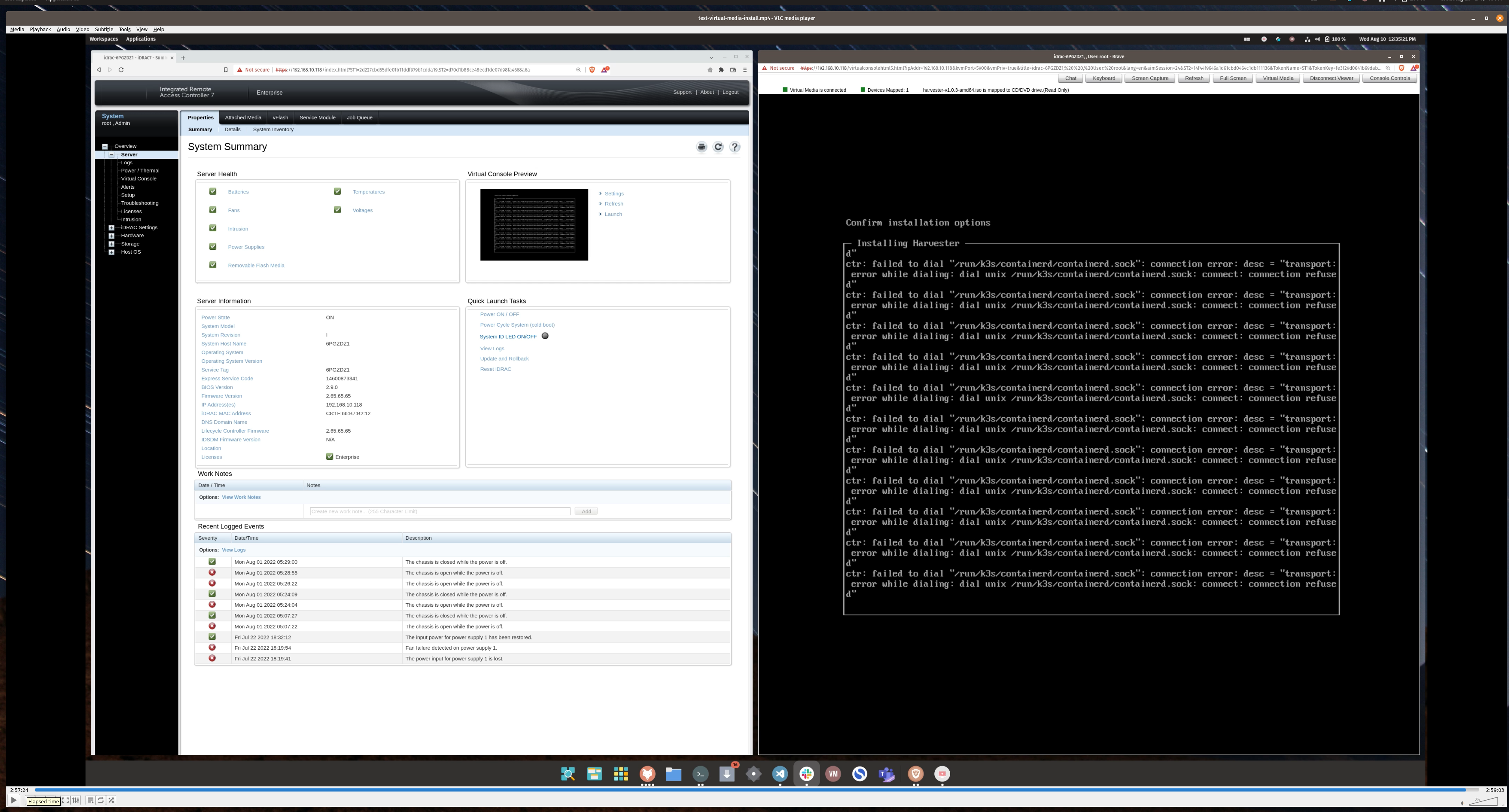Open the iDRAC help question icon
The height and width of the screenshot is (812, 1509).
tap(735, 147)
